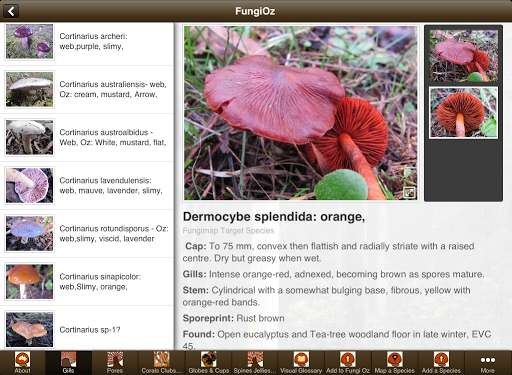Tap Add to Fungi Oz

(348, 363)
